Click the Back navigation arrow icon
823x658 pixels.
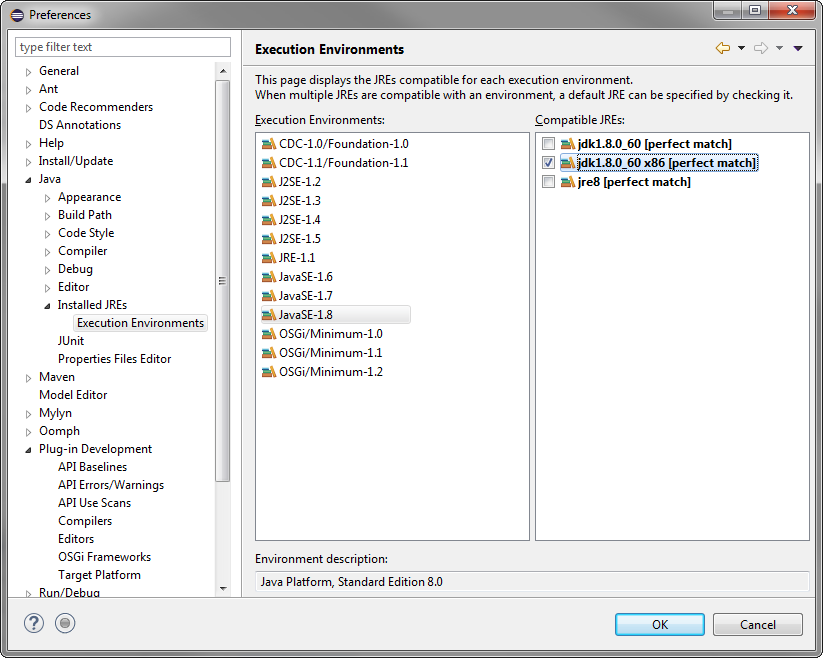(723, 48)
